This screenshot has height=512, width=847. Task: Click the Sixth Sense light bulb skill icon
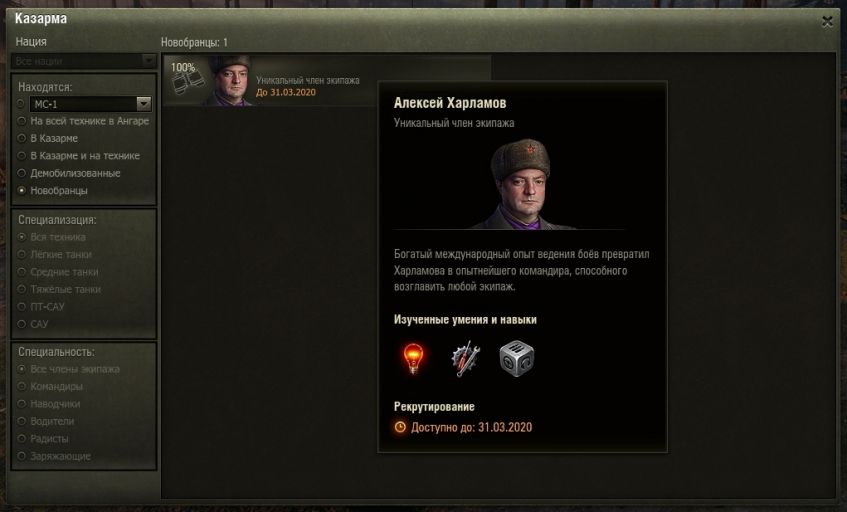pyautogui.click(x=413, y=359)
